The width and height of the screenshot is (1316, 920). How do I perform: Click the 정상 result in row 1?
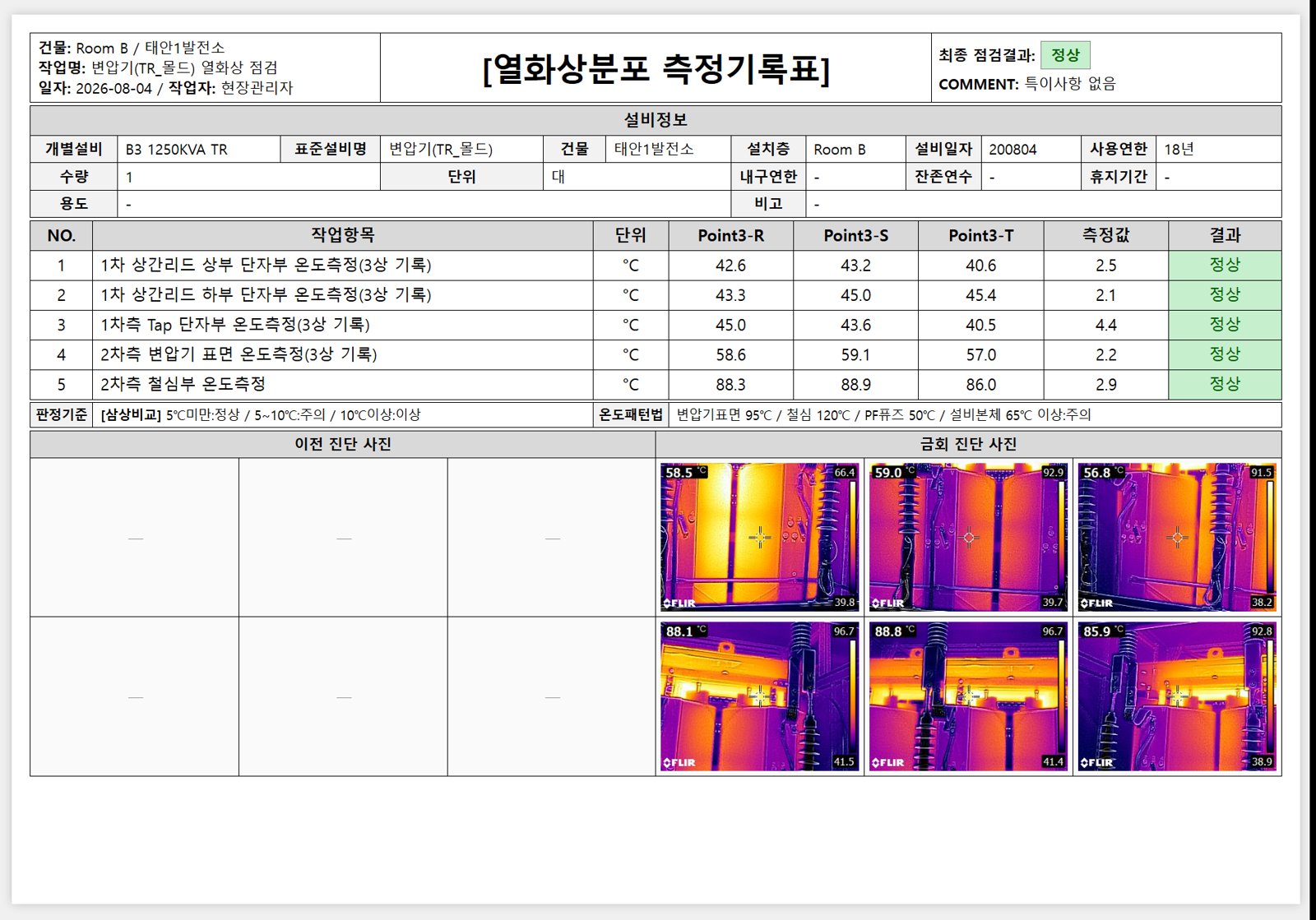click(x=1225, y=265)
